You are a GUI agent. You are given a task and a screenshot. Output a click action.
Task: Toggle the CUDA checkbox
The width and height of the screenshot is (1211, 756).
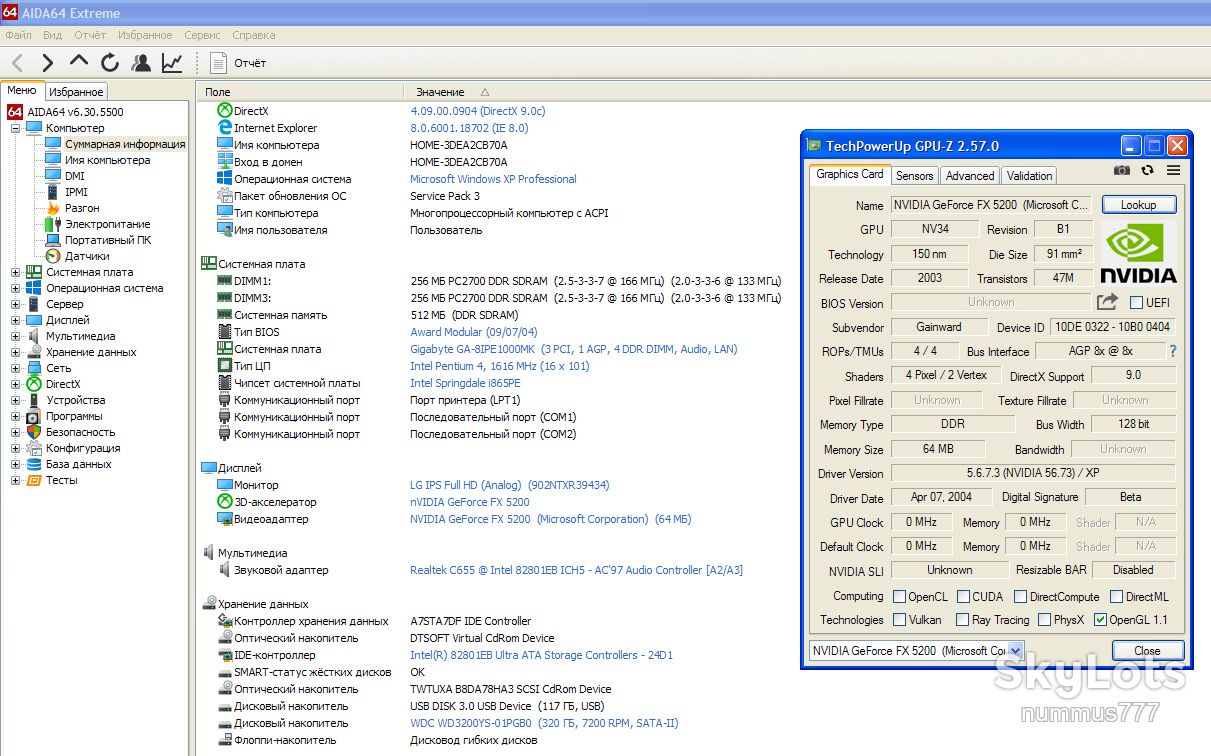click(x=963, y=596)
